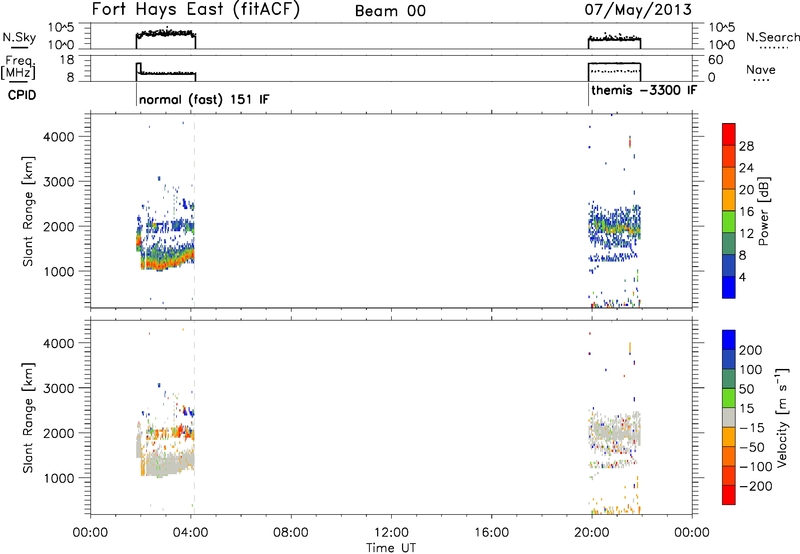Click the '60' Nave axis tick
This screenshot has height=554, width=800.
715,60
